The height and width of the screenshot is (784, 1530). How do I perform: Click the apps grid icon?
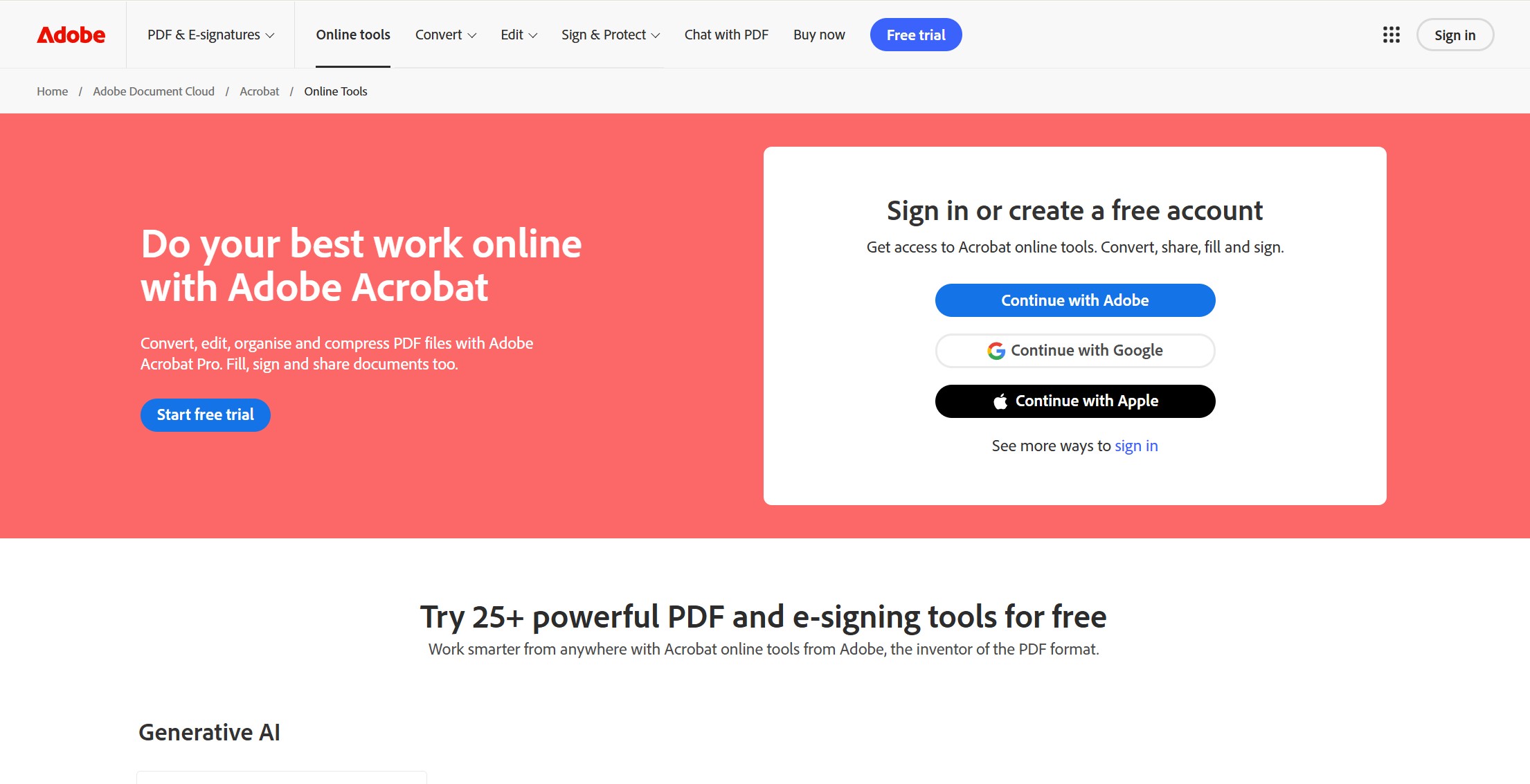pos(1391,35)
